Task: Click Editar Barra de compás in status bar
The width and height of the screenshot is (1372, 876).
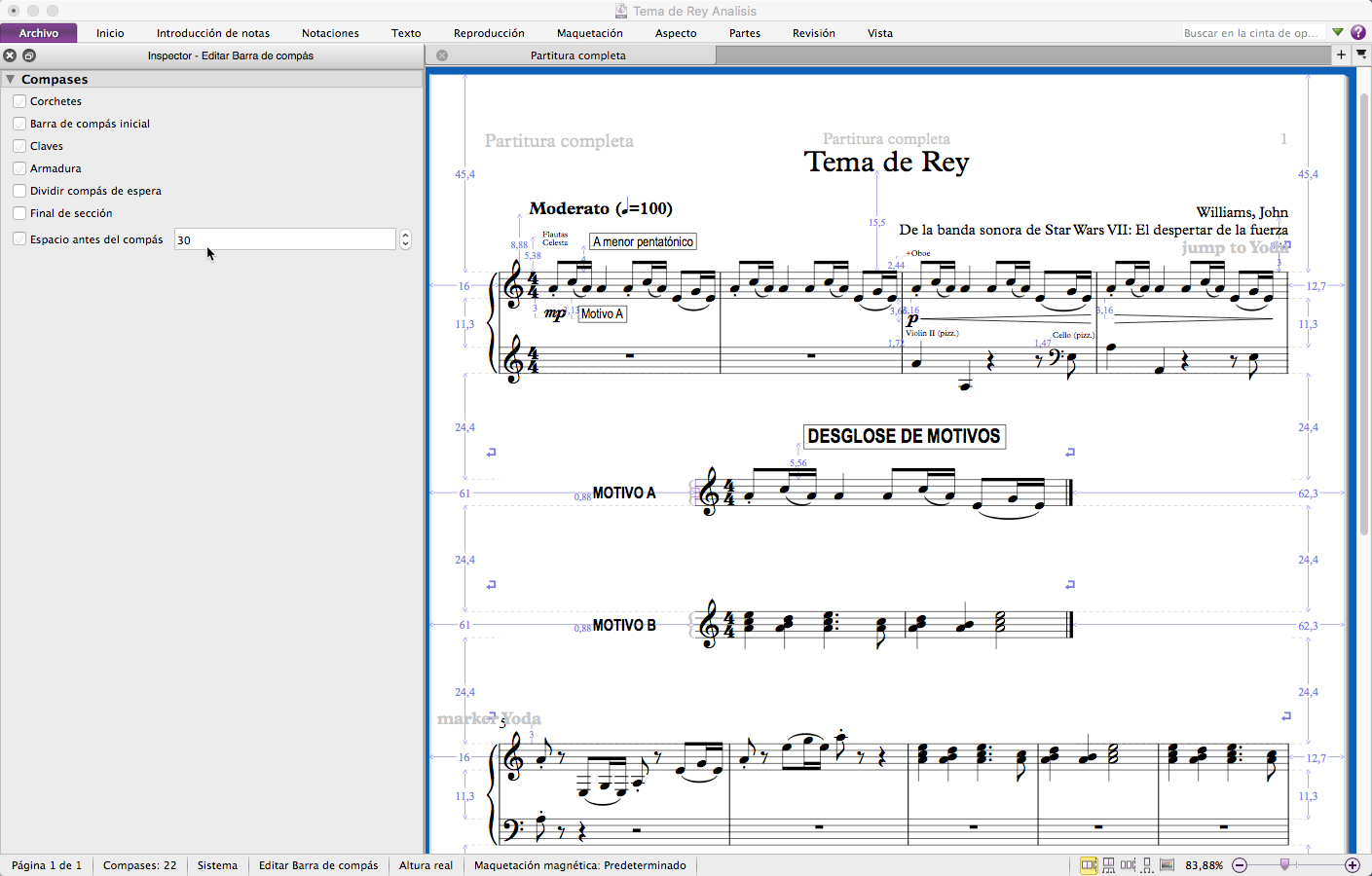Action: [318, 865]
